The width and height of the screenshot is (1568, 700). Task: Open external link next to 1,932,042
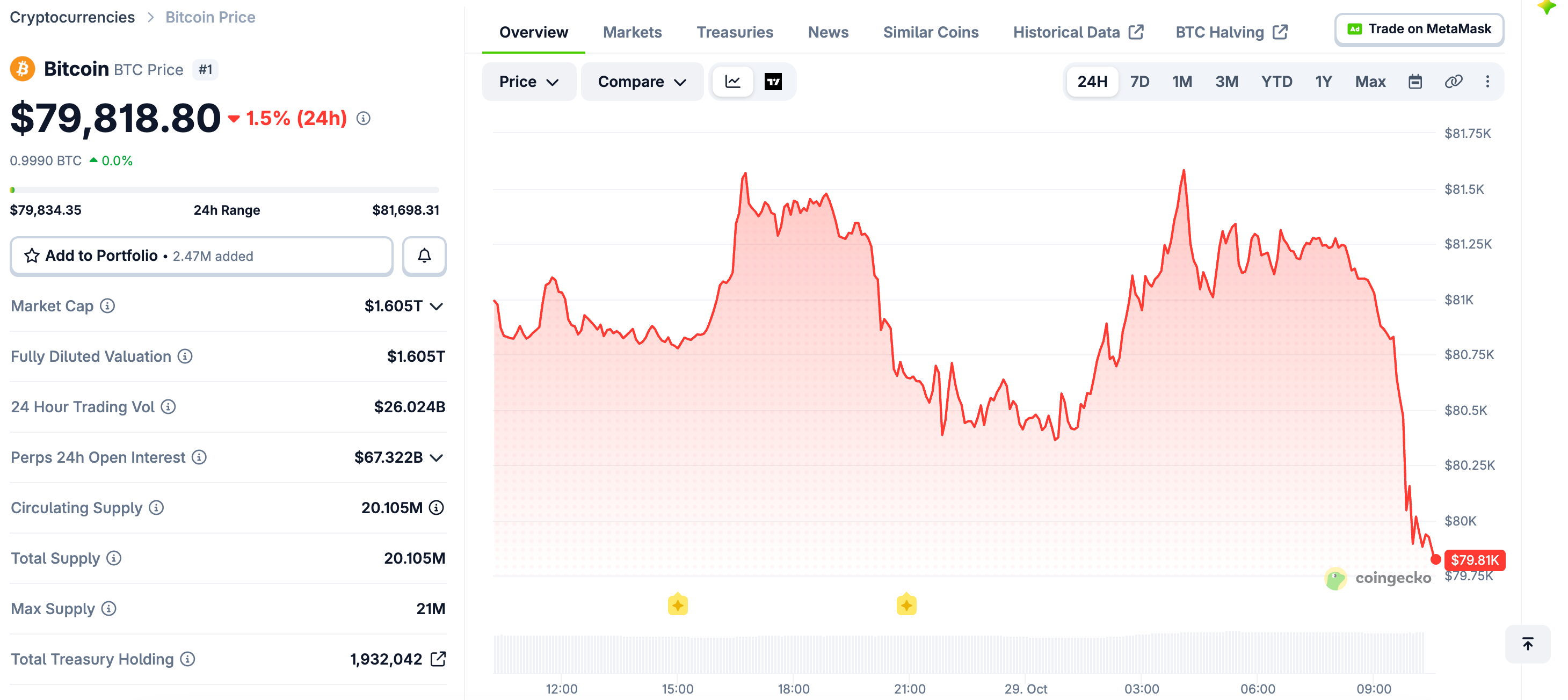click(438, 660)
